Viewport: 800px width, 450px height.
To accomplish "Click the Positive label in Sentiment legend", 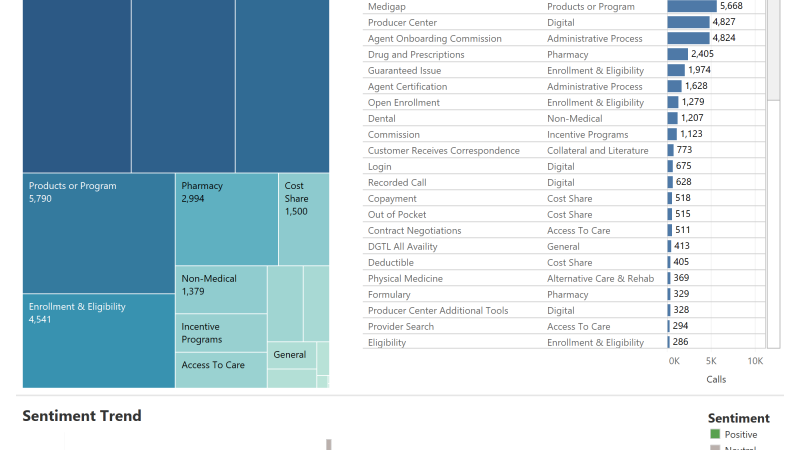I will coord(741,434).
